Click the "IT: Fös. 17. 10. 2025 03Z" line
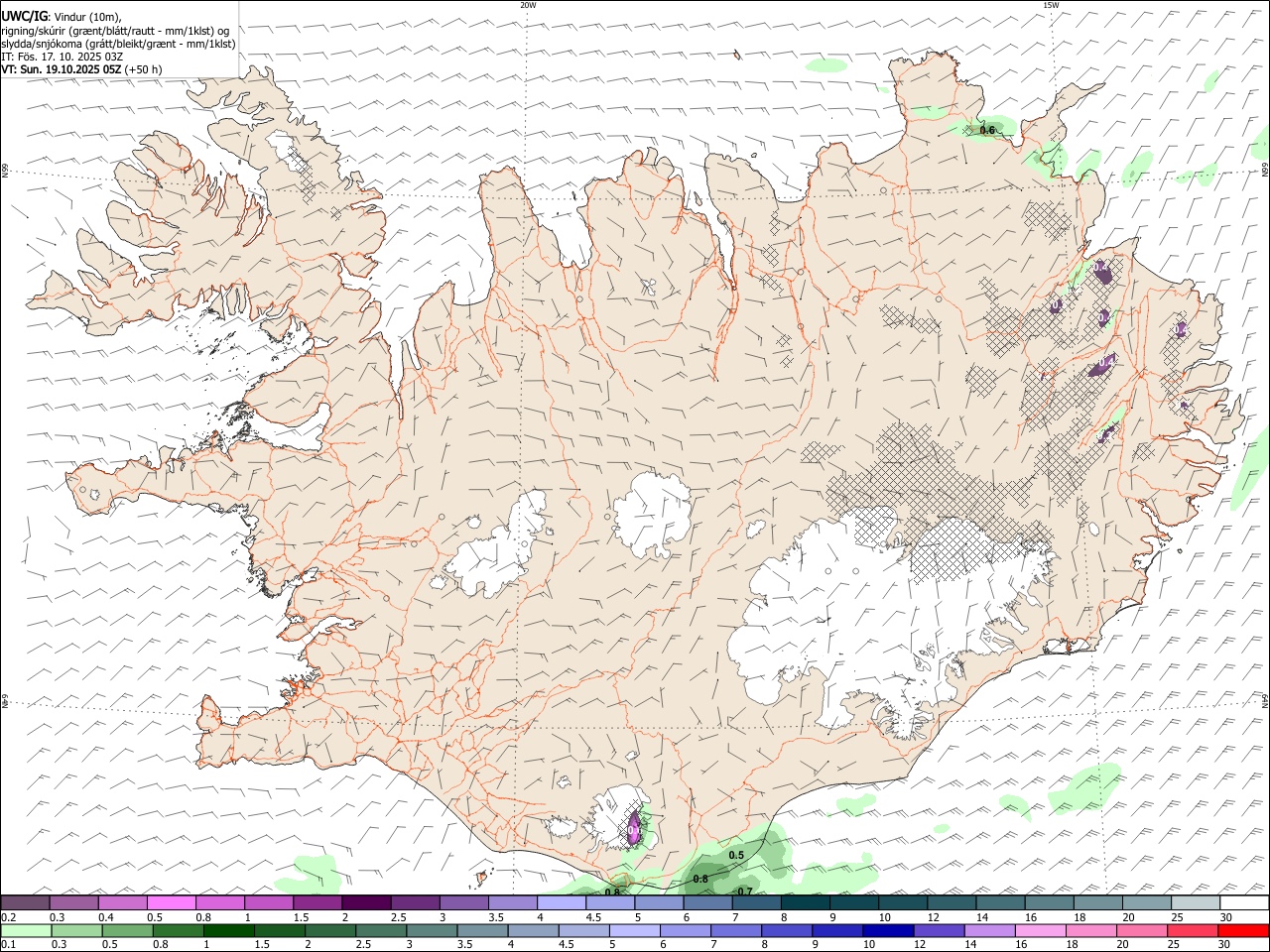 click(62, 57)
